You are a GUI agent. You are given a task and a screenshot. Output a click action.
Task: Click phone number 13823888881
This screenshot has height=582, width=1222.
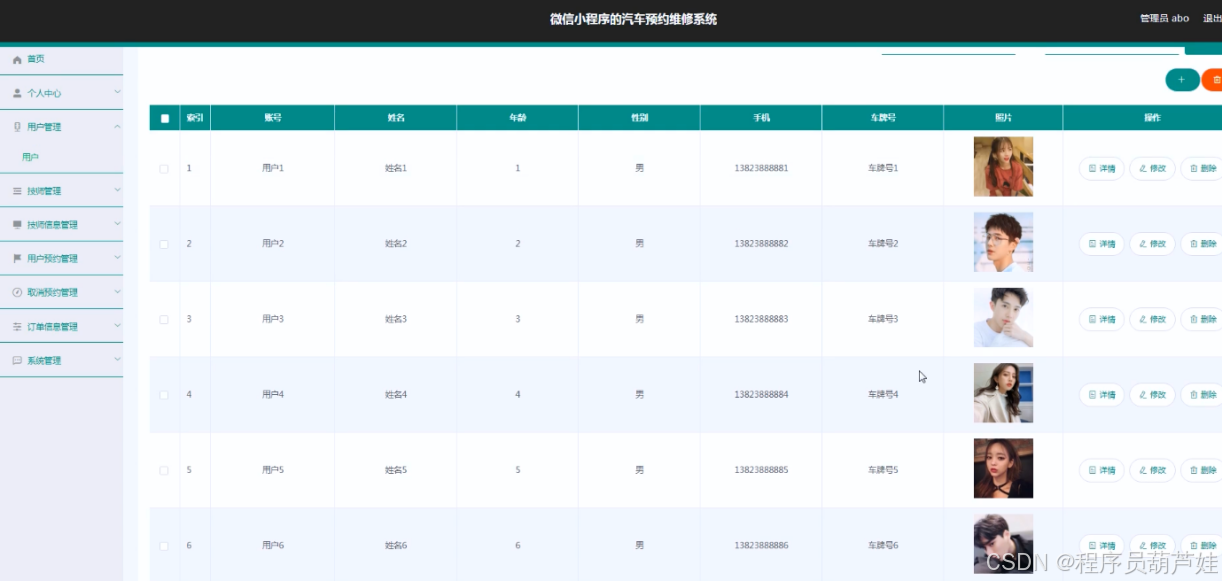761,169
